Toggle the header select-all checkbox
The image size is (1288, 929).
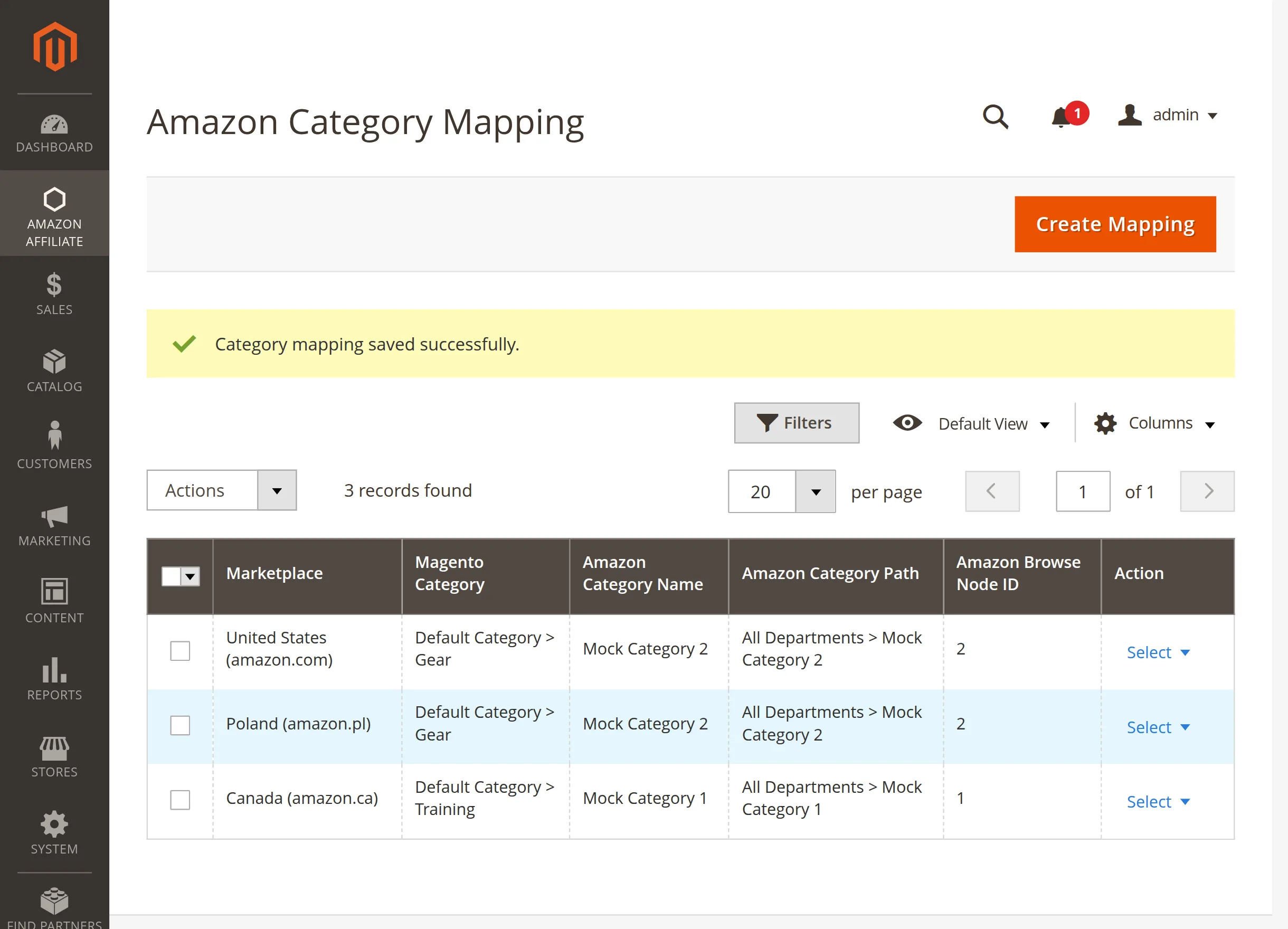[171, 576]
